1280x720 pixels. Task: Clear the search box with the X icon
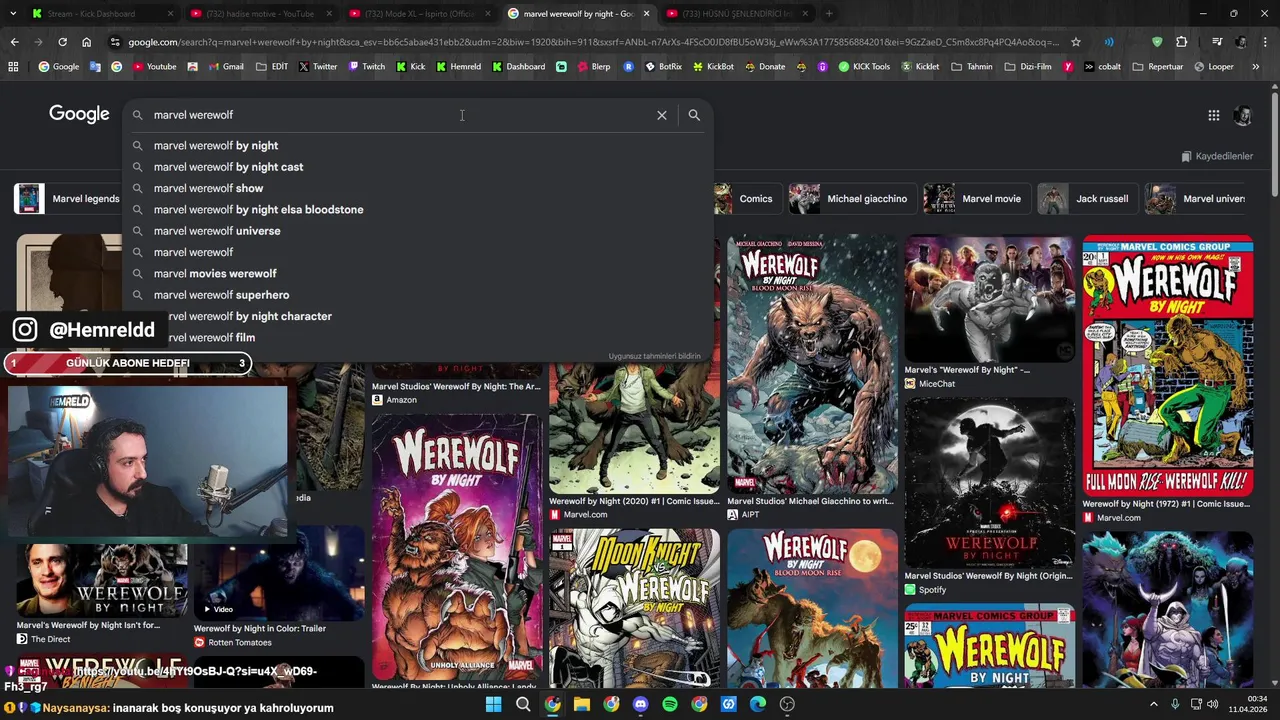[662, 115]
